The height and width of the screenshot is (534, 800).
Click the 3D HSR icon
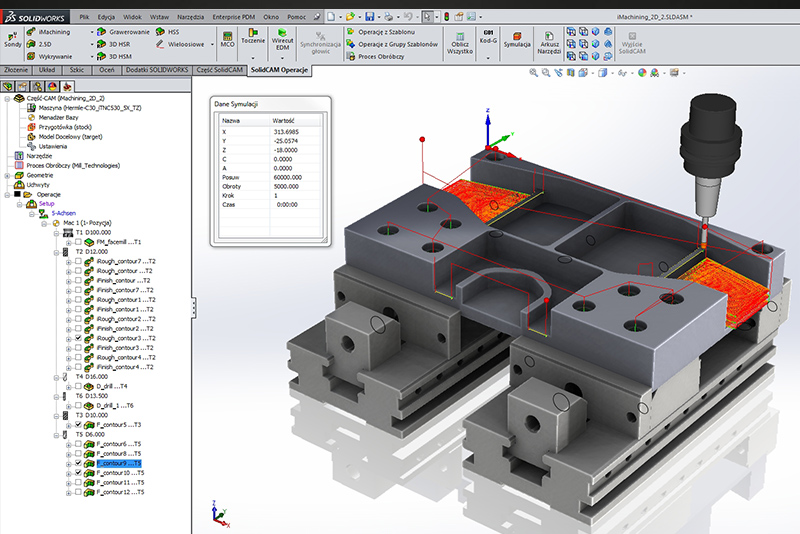102,44
